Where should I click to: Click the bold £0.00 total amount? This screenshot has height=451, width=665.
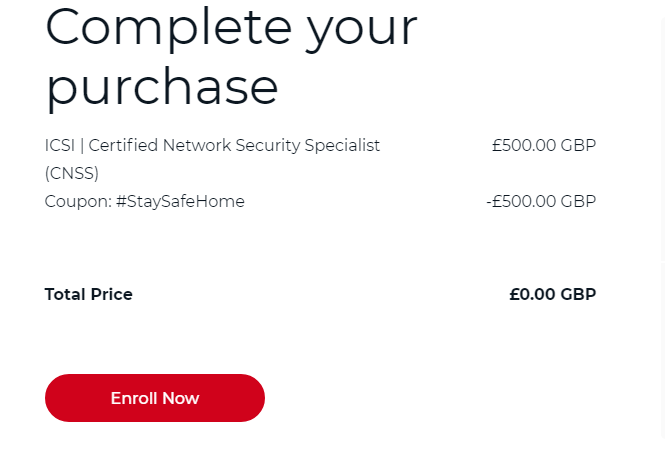pyautogui.click(x=532, y=294)
